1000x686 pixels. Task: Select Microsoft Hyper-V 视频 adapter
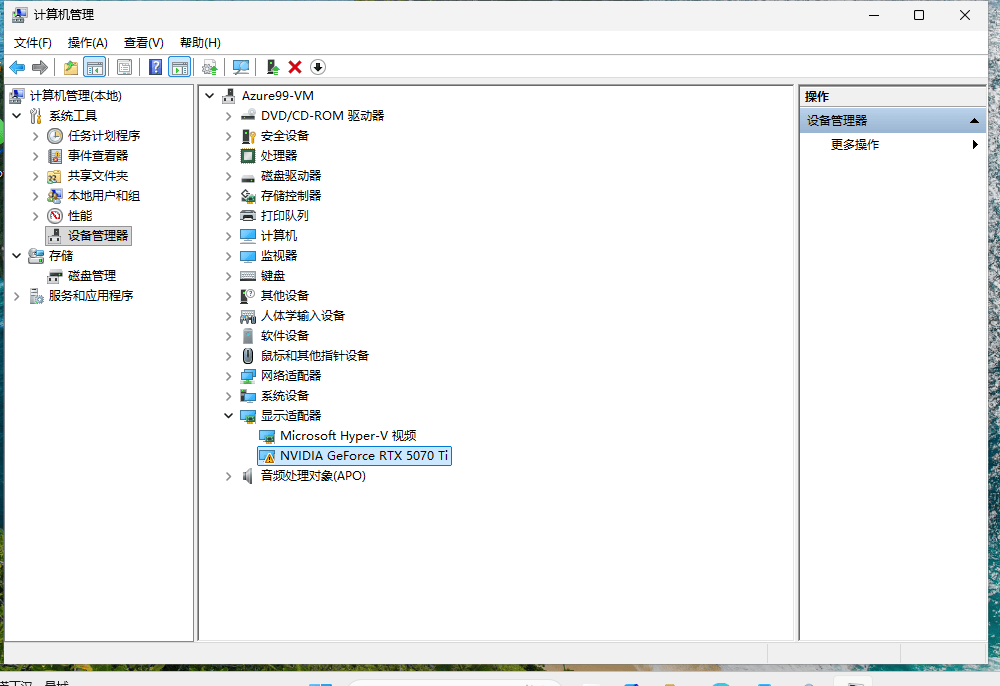pyautogui.click(x=347, y=435)
